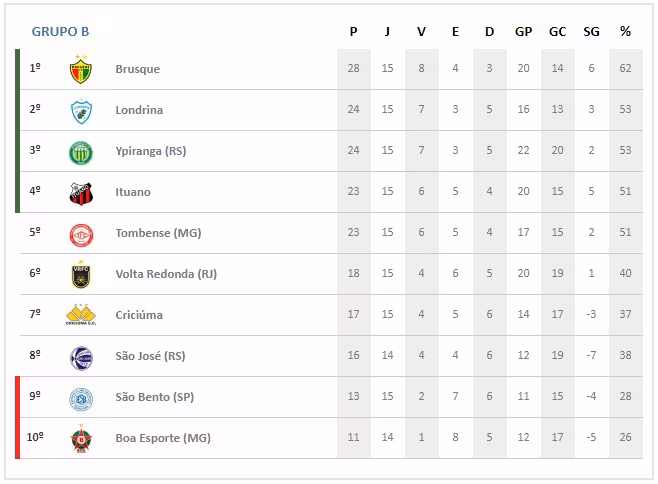Click the São José (RS) crest icon
This screenshot has width=658, height=484.
80,357
